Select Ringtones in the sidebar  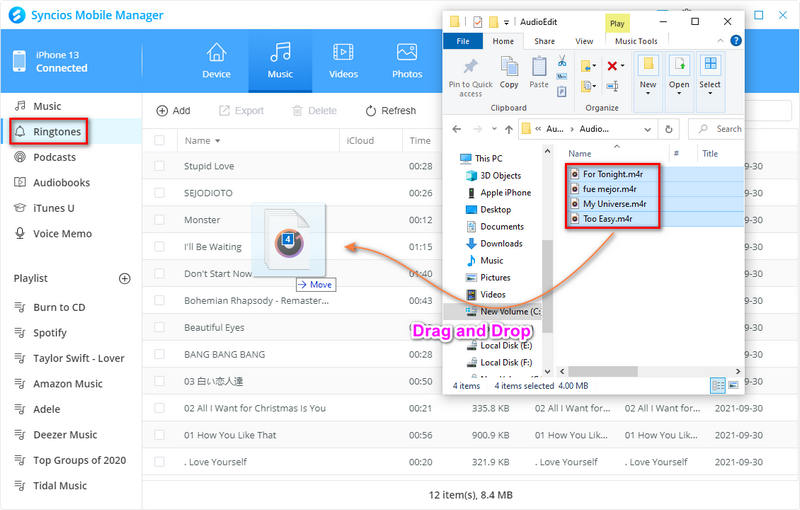tap(57, 132)
